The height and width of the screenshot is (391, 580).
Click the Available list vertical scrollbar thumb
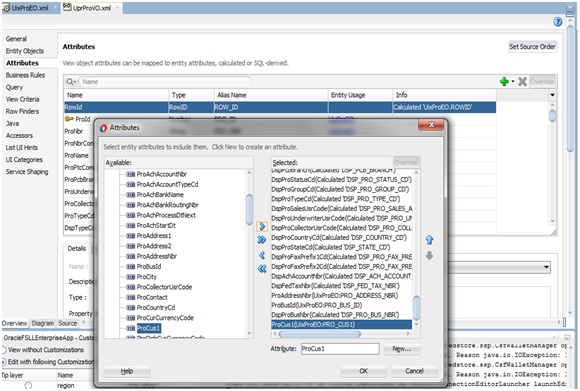249,209
